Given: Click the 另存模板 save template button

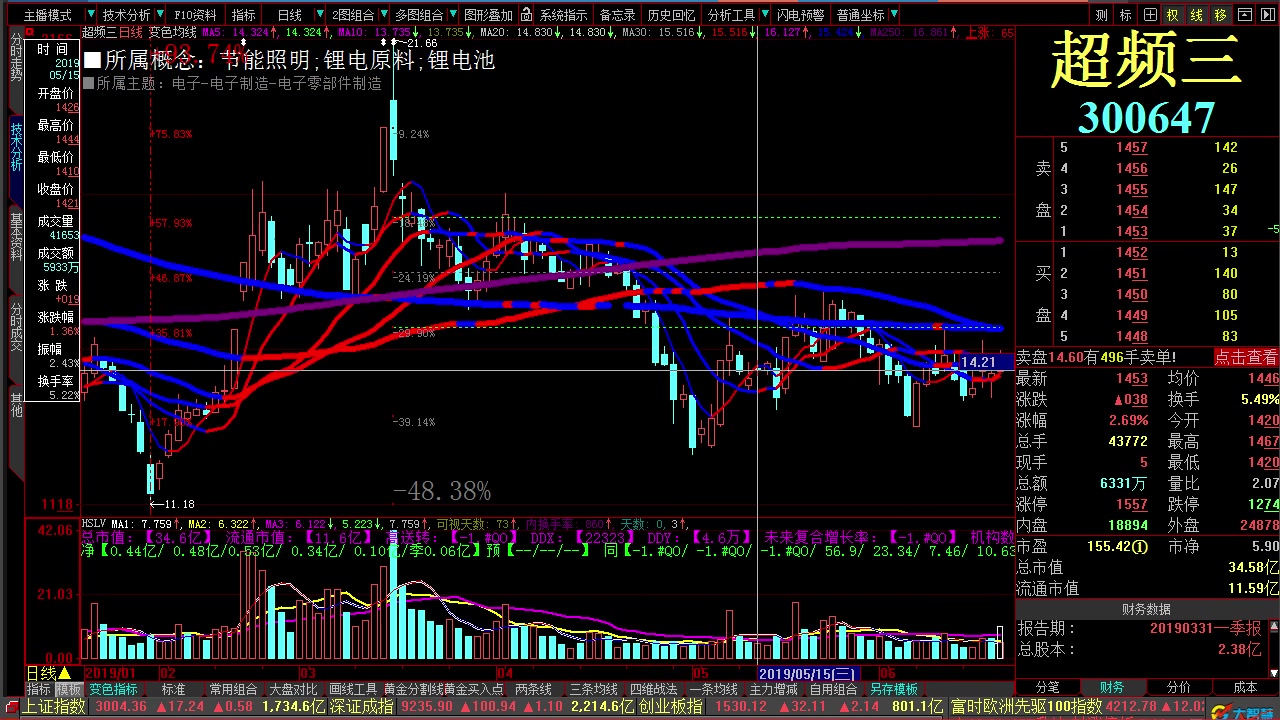Looking at the screenshot, I should click(893, 689).
